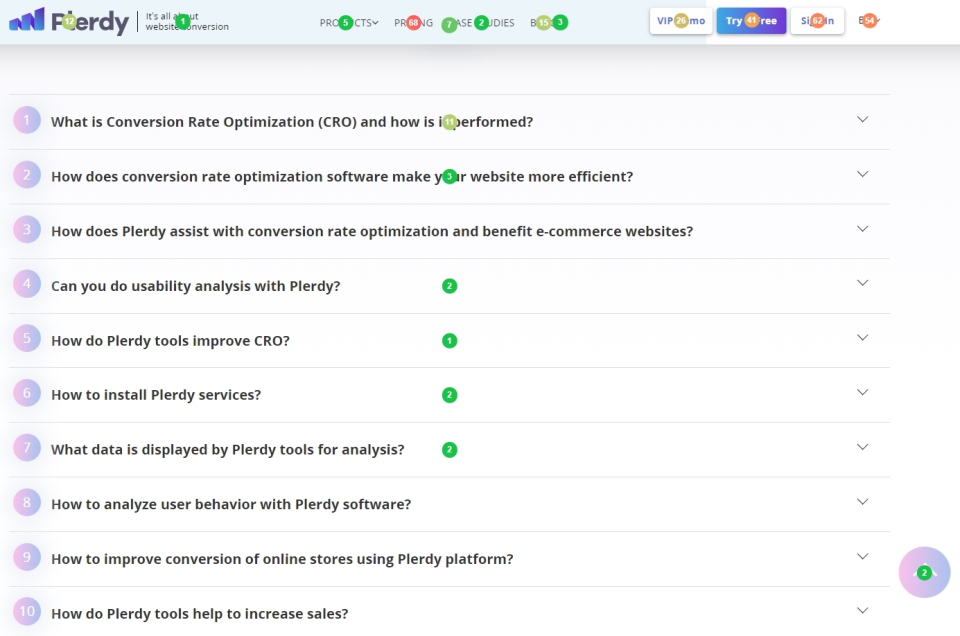Expand chevron for 'How to install Plerdy services?'
960x636 pixels.
point(863,393)
